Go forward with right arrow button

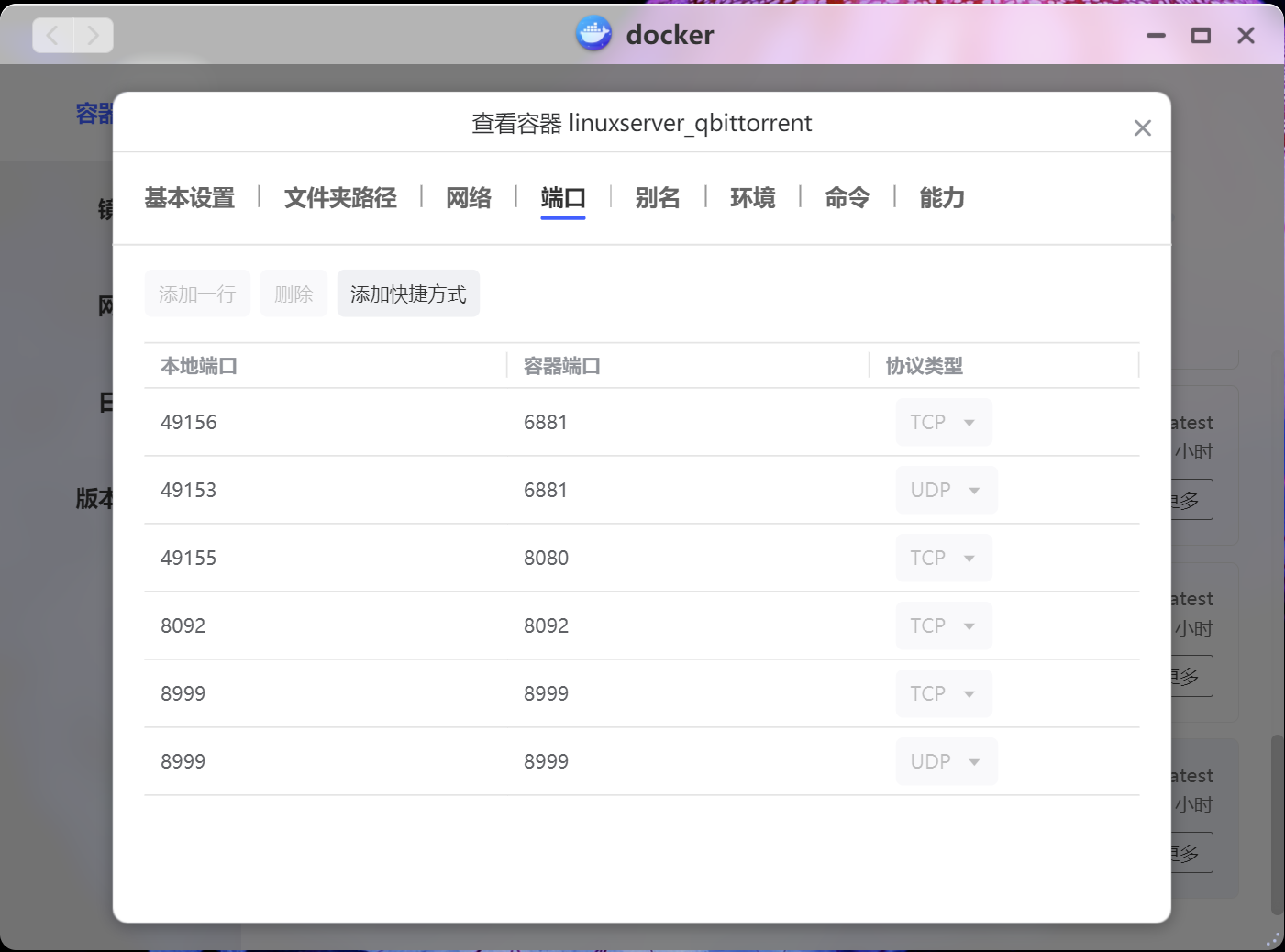point(93,36)
